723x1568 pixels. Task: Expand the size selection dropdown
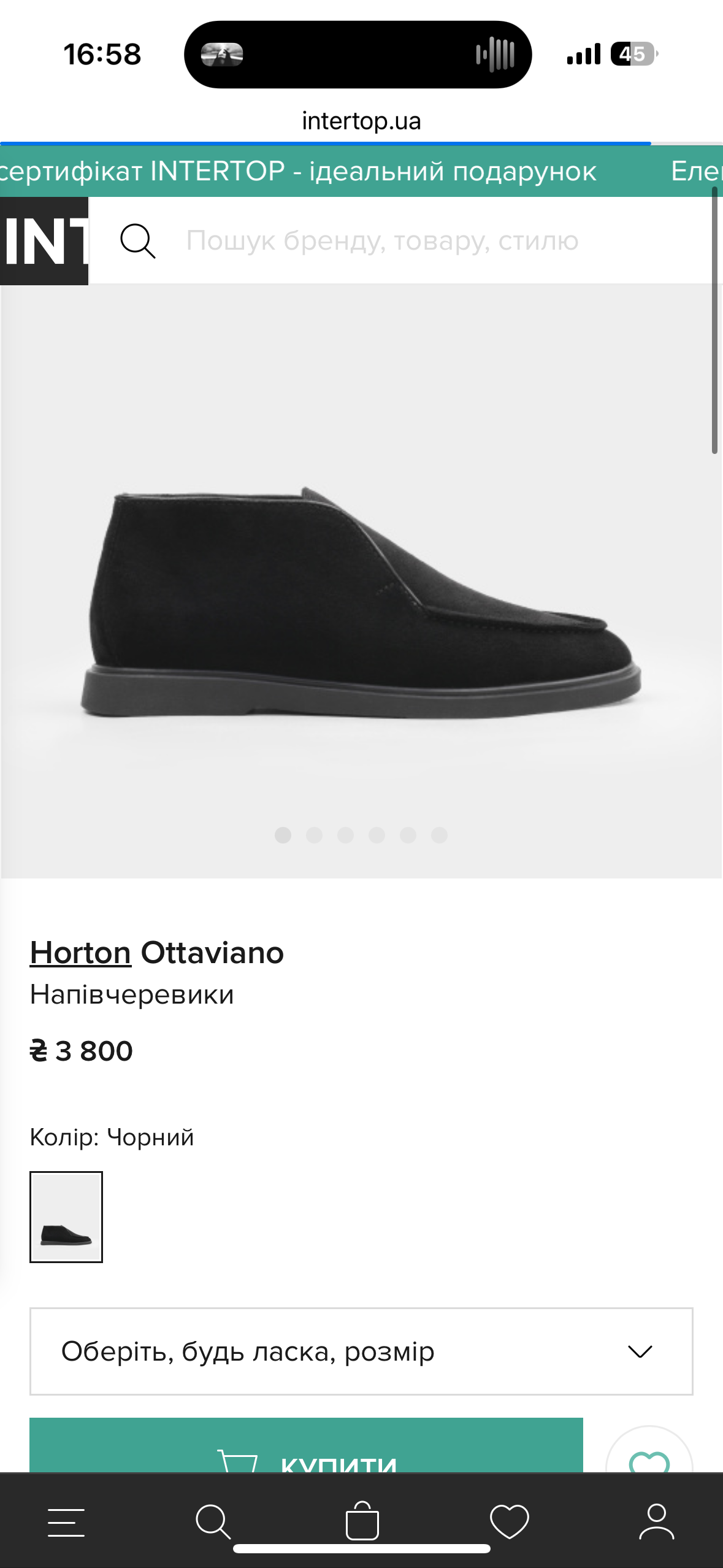point(361,1351)
